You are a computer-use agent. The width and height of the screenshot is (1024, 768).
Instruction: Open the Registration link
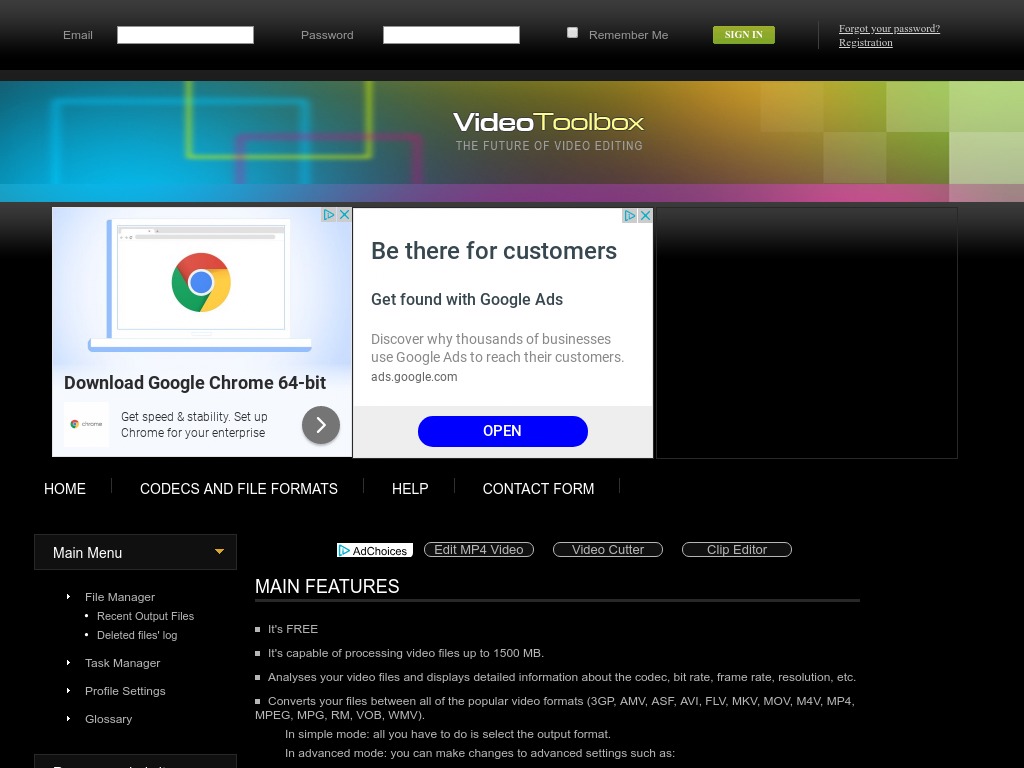(866, 42)
